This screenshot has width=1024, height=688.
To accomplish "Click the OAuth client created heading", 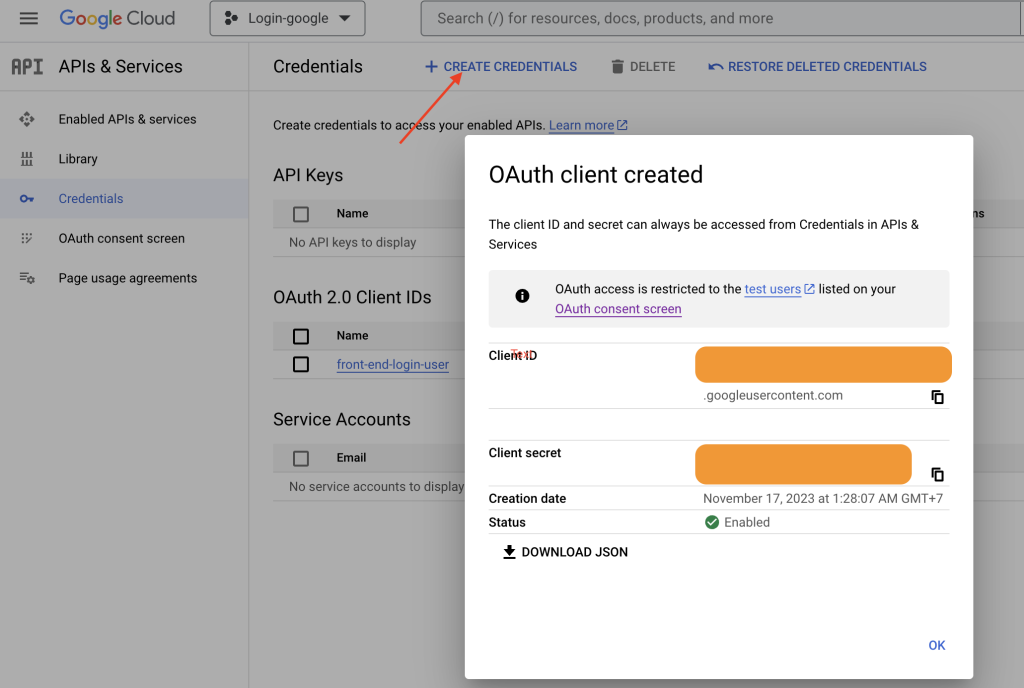I will pos(596,175).
